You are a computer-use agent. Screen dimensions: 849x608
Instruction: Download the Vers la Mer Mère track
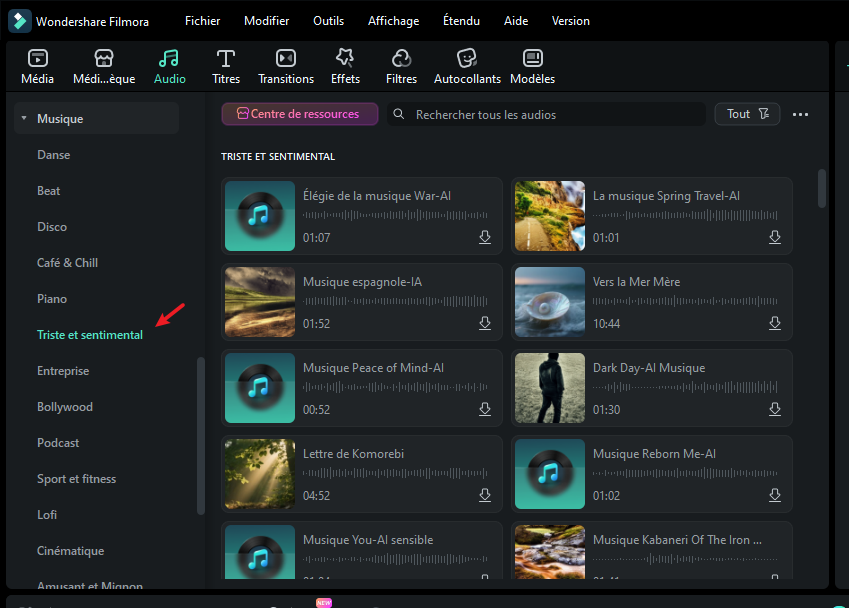point(775,324)
